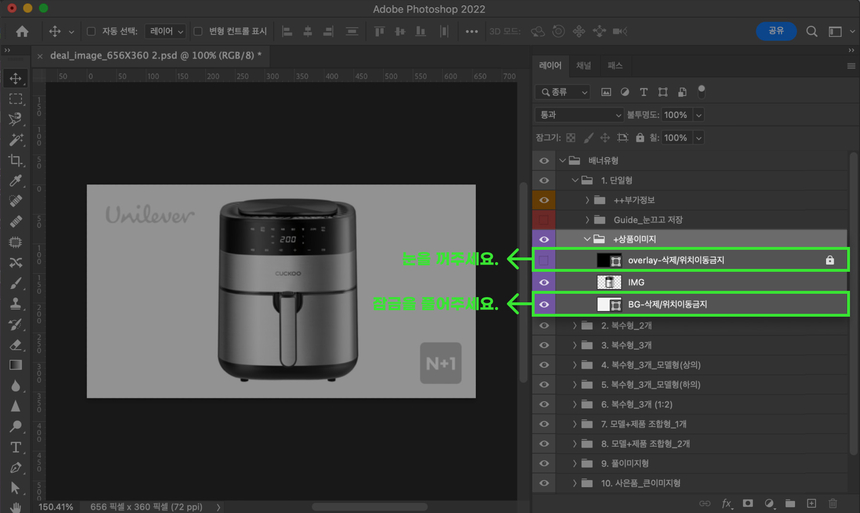Viewport: 860px width, 513px height.
Task: Hide the IMG layer using eye icon
Action: tap(544, 282)
